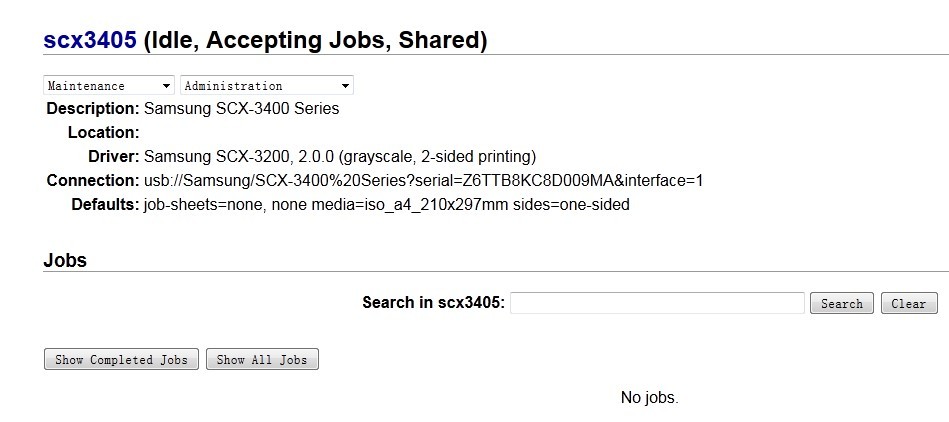
Task: Open the scx3405 printer link
Action: pos(90,40)
